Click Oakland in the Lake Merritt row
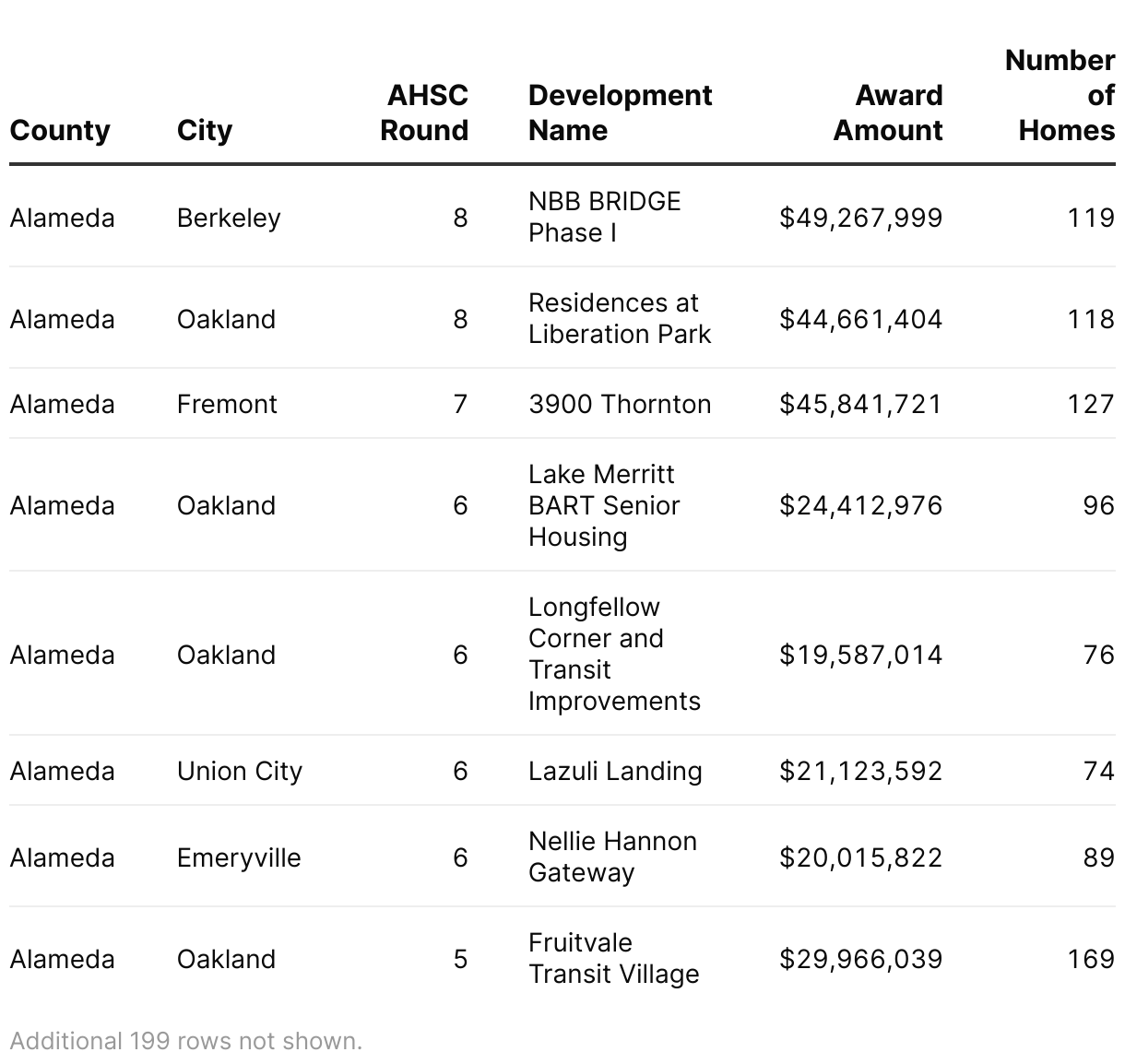1125x1064 pixels. pyautogui.click(x=226, y=505)
